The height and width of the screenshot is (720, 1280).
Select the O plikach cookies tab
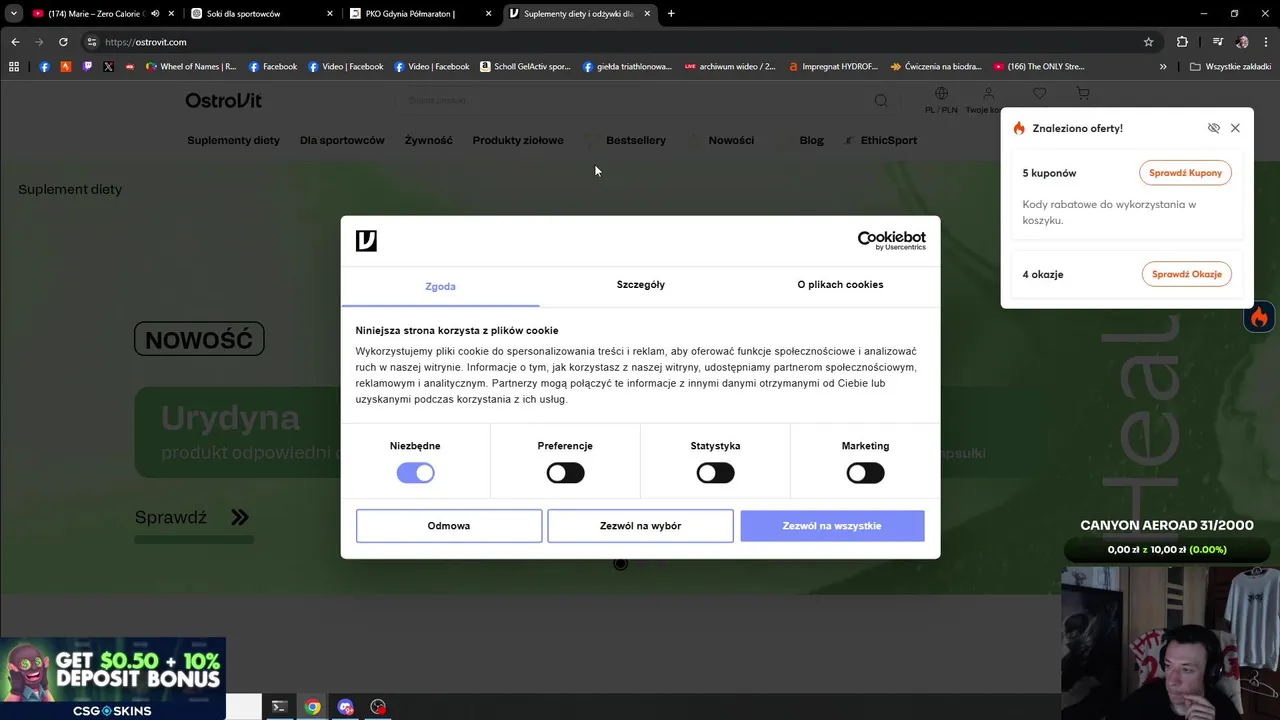pyautogui.click(x=840, y=285)
